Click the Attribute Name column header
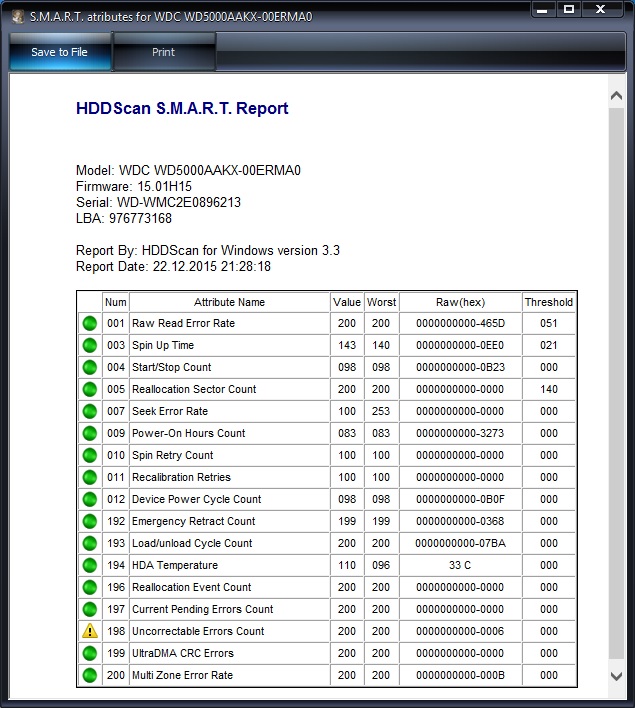 click(229, 302)
